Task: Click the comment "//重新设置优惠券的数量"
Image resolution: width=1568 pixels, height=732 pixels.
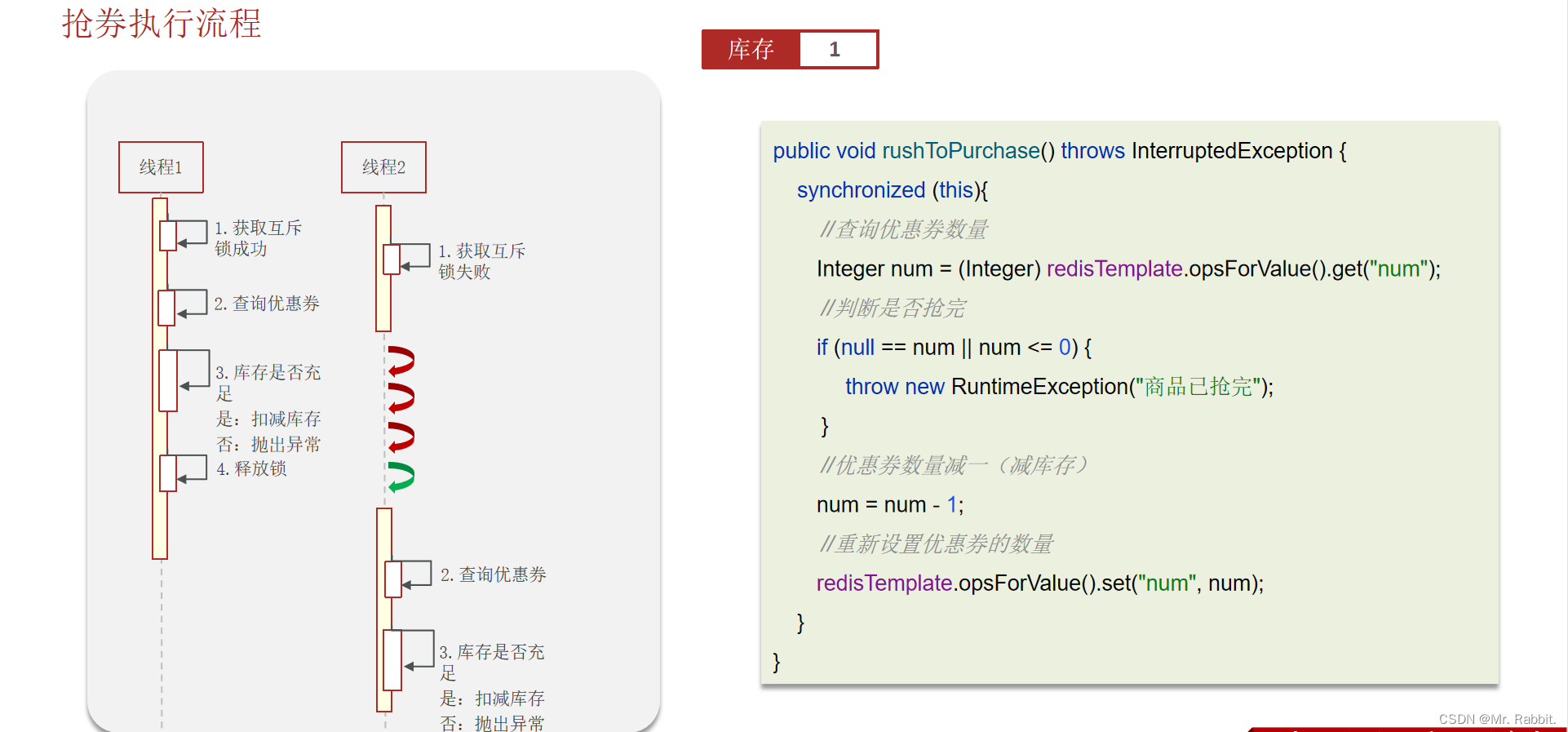Action: point(936,543)
